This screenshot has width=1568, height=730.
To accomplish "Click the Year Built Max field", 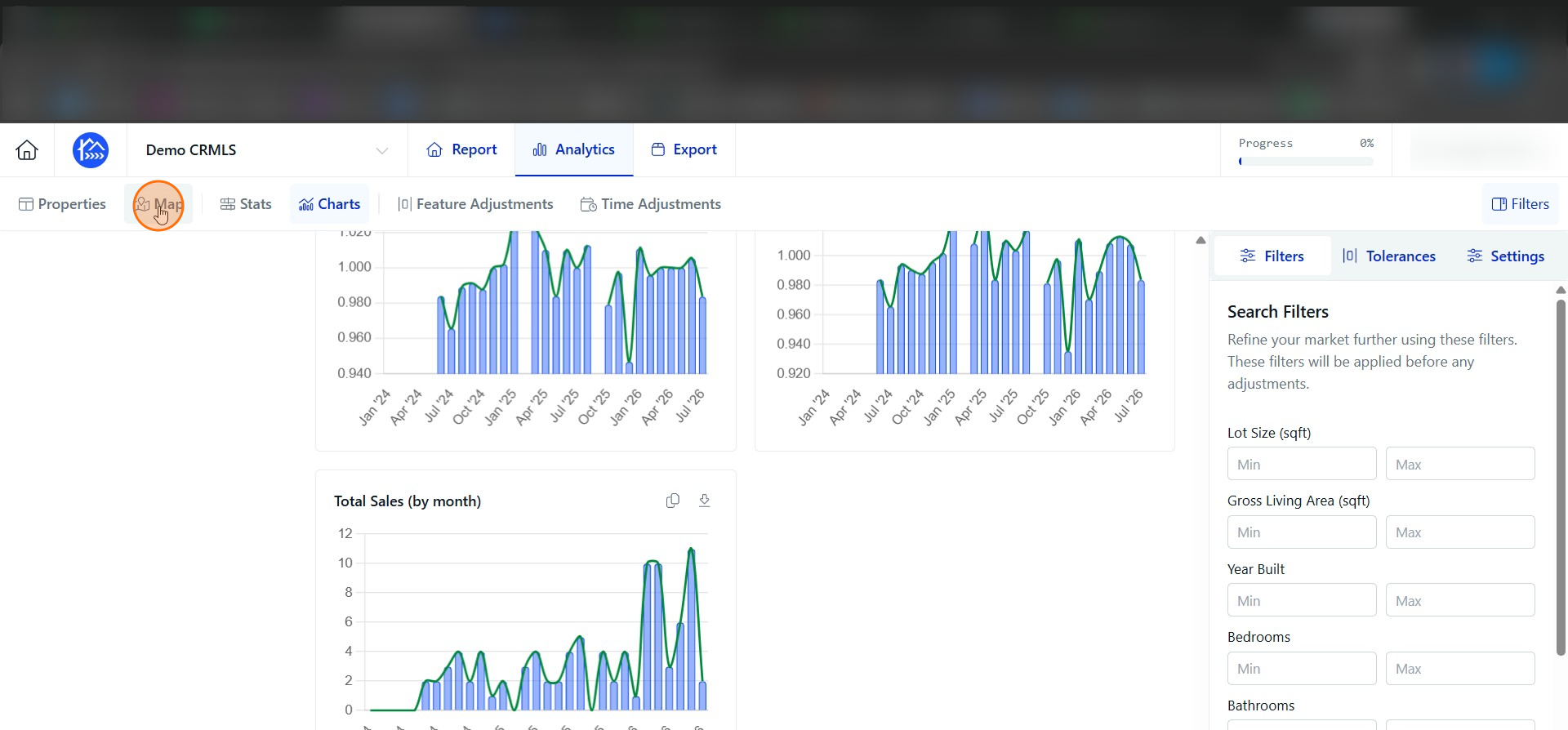I will coord(1460,600).
